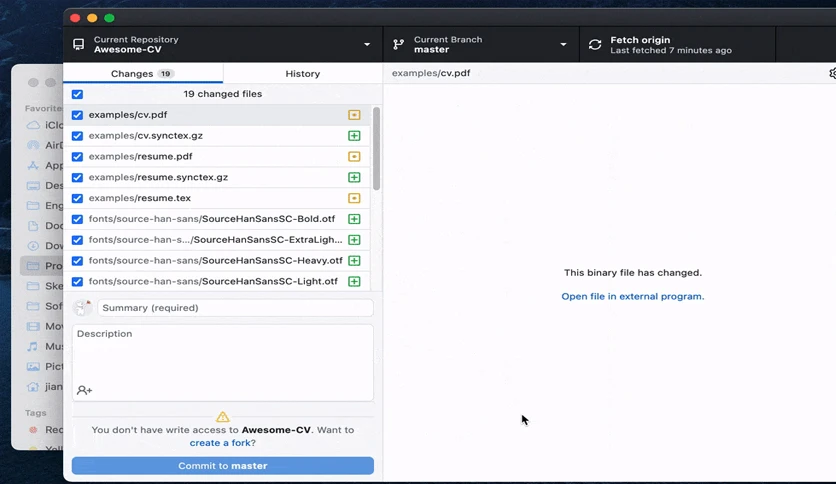Uncheck the examples/resume.synctex.gz checkbox

pyautogui.click(x=77, y=177)
